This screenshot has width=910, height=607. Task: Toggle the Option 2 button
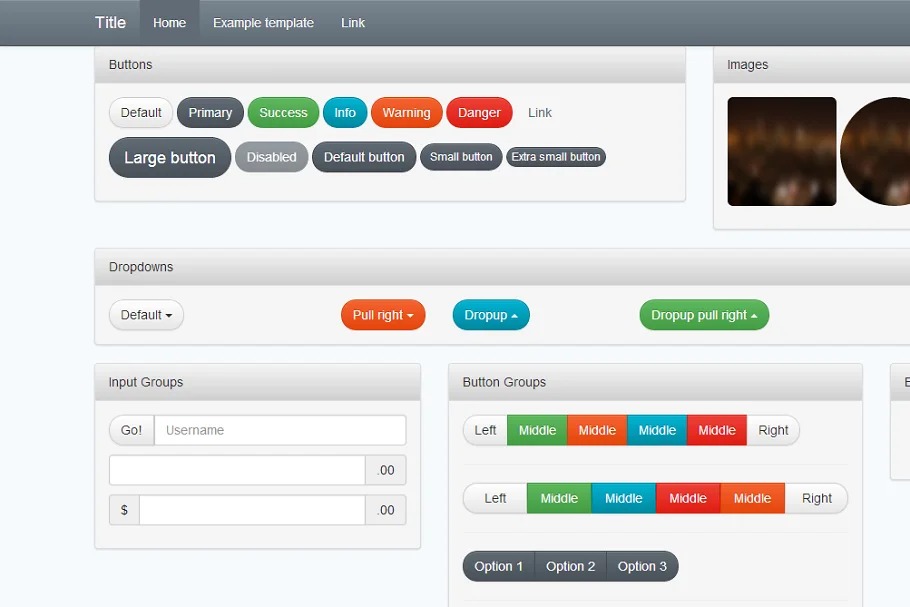pyautogui.click(x=571, y=566)
